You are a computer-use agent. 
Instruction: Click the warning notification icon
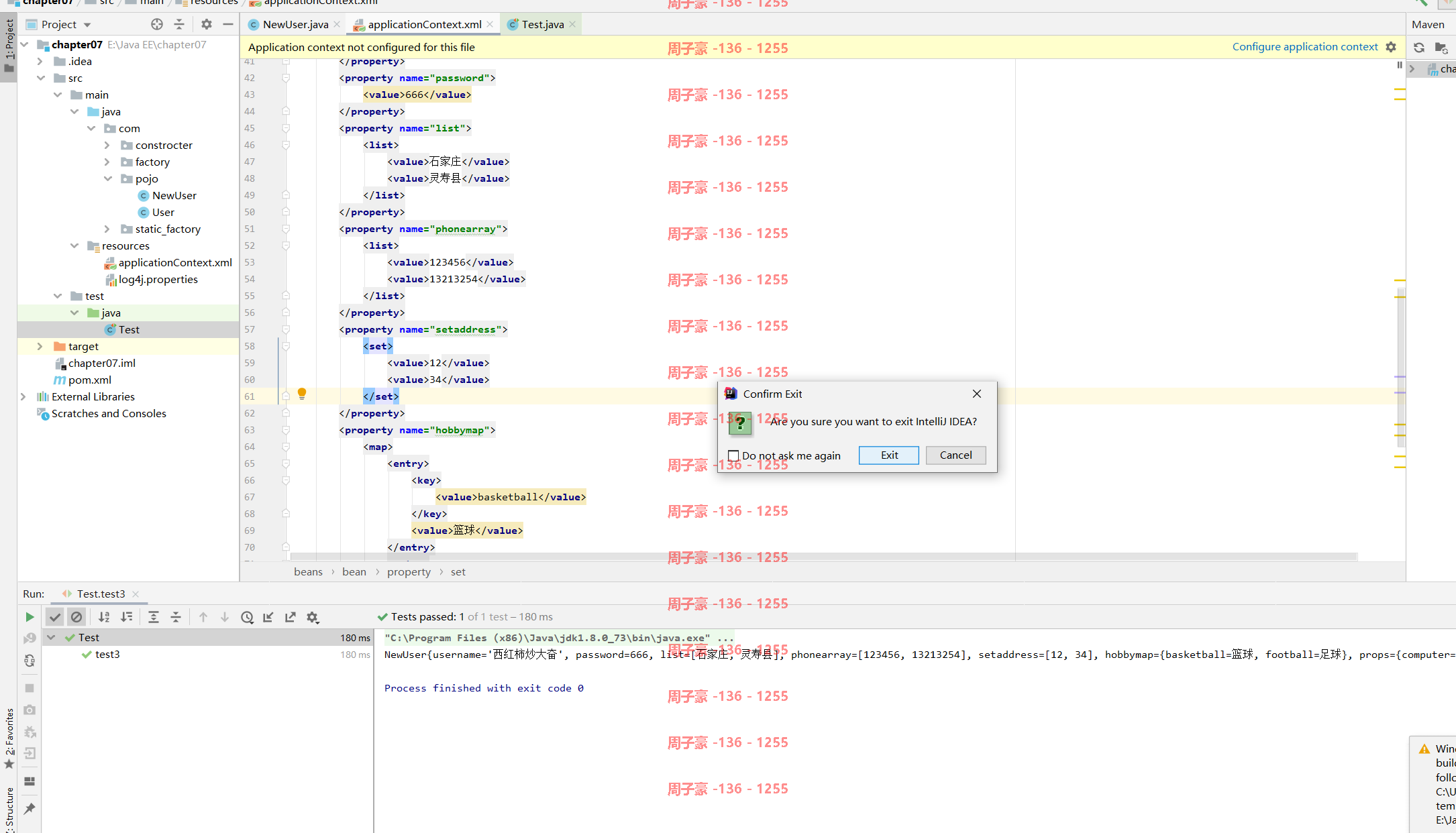tap(1424, 748)
